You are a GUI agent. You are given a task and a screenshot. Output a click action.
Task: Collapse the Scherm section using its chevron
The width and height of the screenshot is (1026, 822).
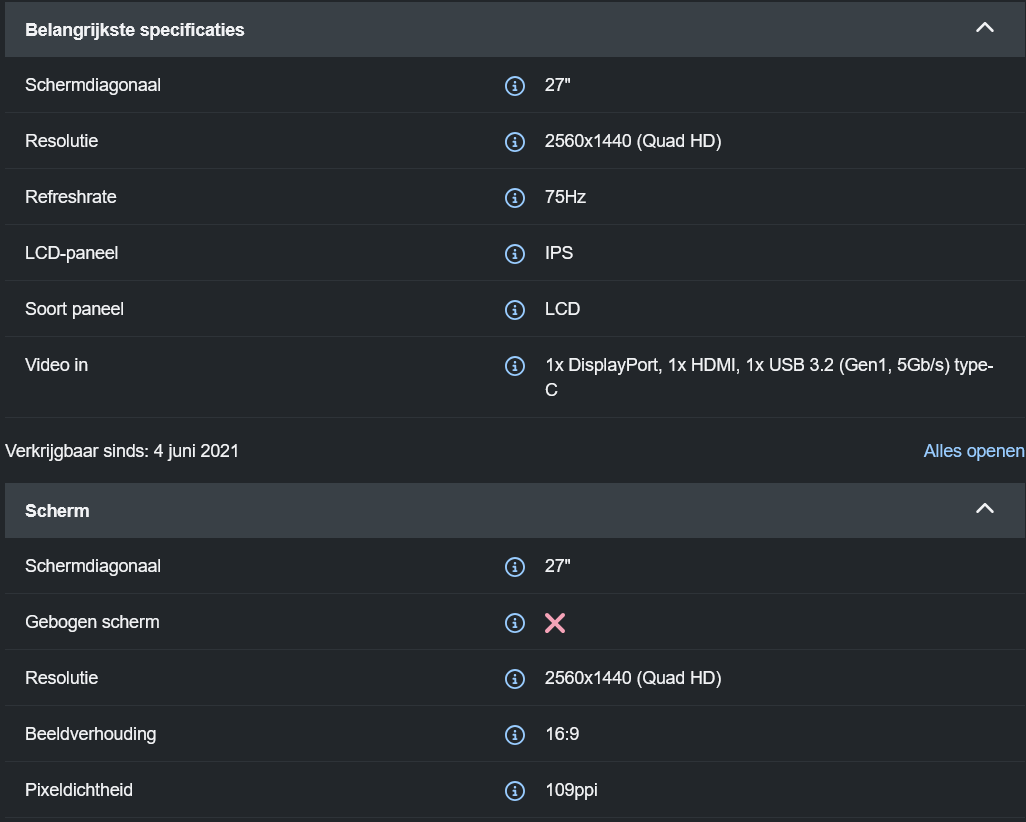point(985,509)
